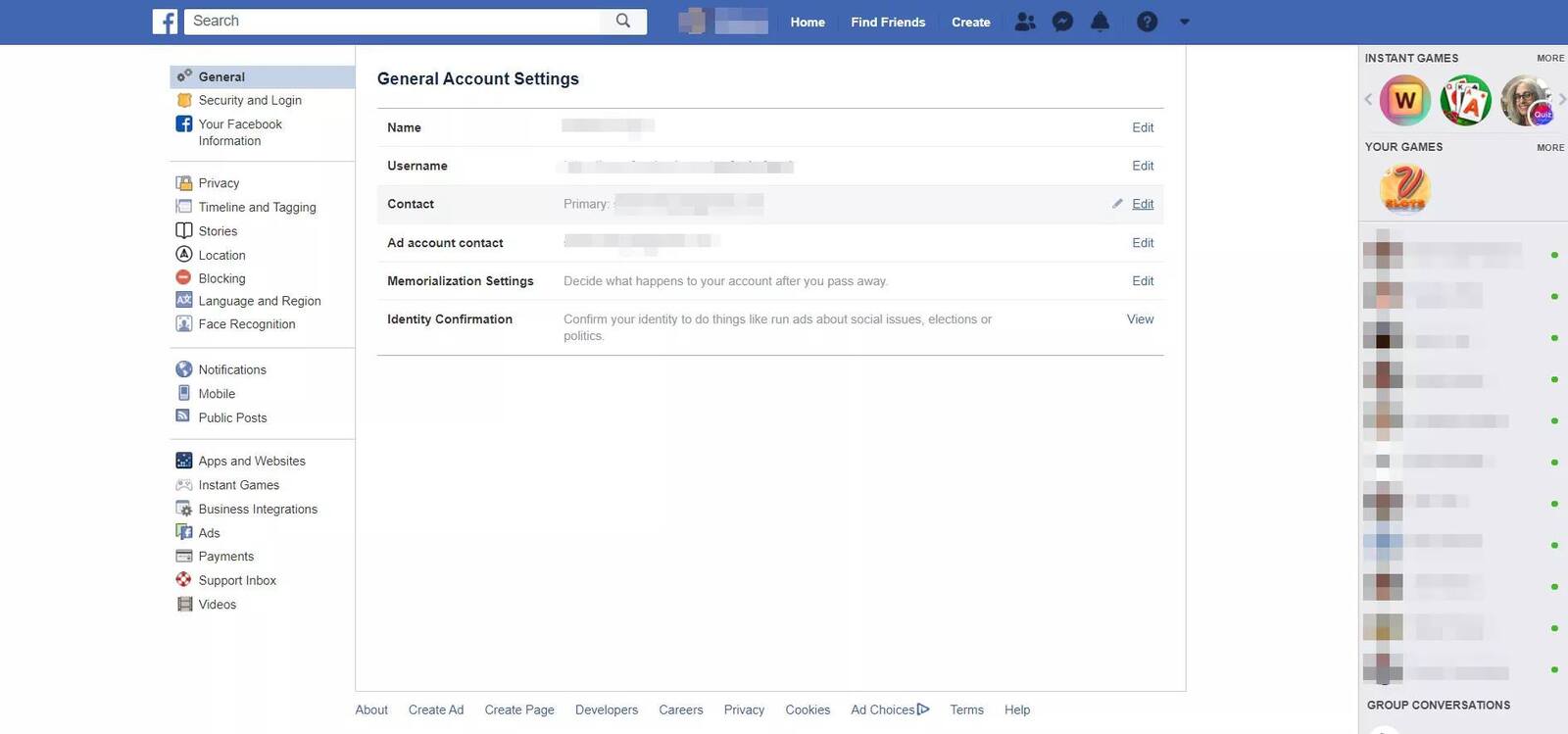Click the Business Integrations icon
Image resolution: width=1568 pixels, height=734 pixels.
pos(183,509)
